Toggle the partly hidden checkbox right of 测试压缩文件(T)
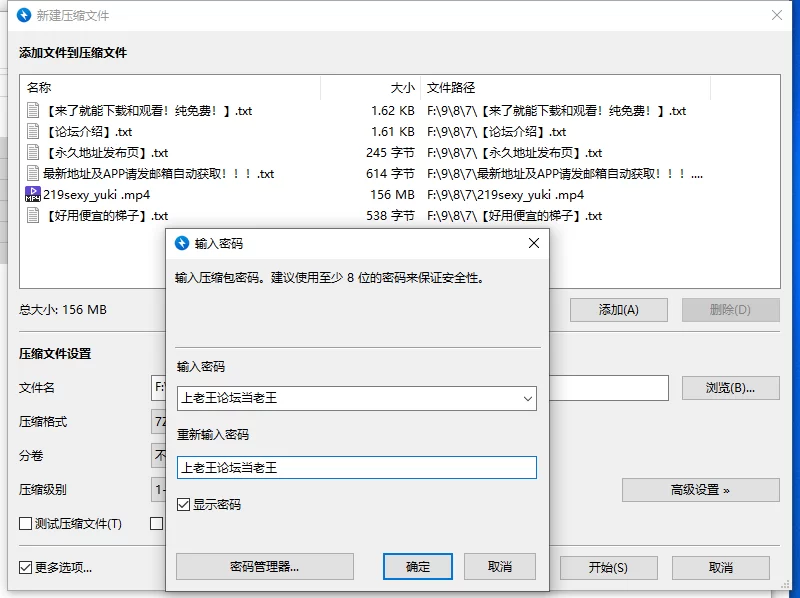The image size is (800, 598). [157, 524]
